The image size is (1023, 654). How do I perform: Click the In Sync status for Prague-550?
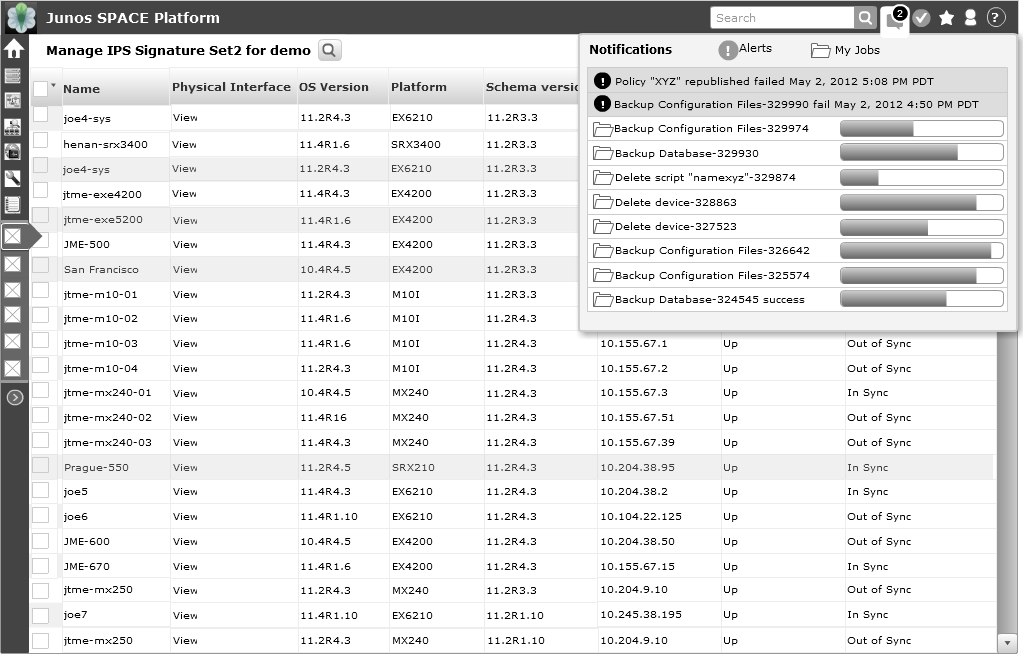[867, 467]
